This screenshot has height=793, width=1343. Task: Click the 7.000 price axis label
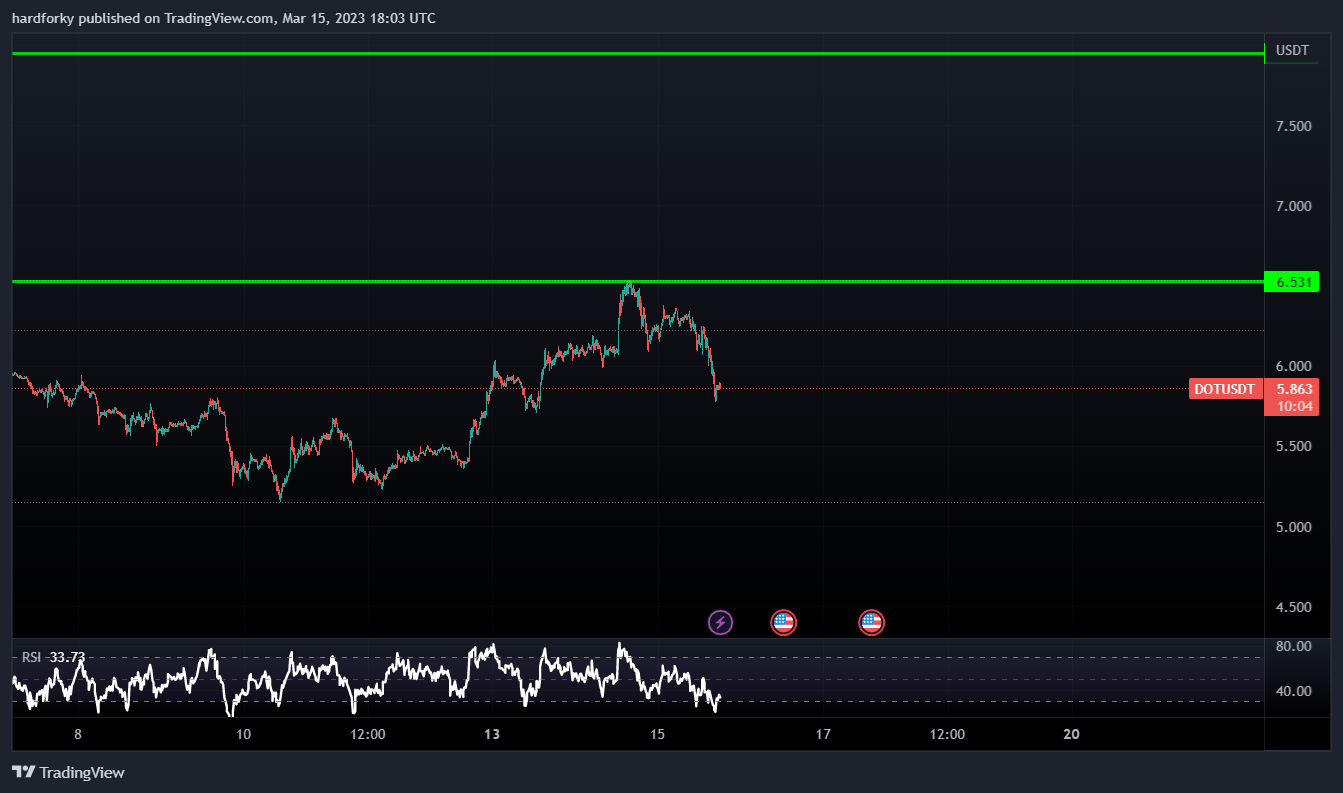(1293, 206)
